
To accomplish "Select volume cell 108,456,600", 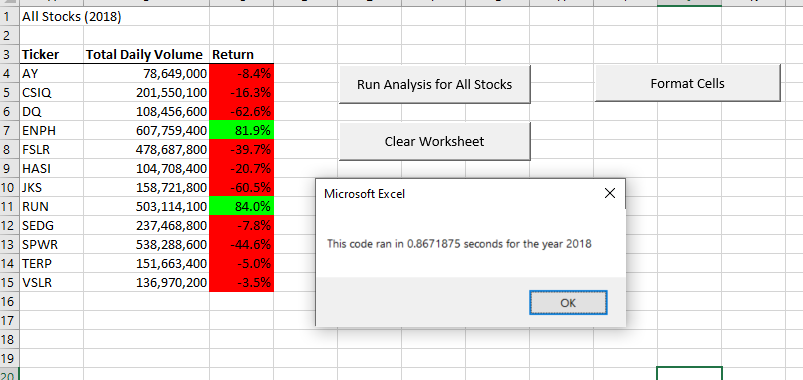I will click(146, 112).
